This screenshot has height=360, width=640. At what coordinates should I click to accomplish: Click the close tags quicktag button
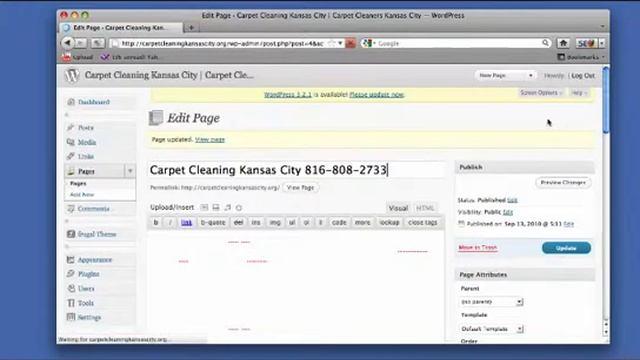422,222
